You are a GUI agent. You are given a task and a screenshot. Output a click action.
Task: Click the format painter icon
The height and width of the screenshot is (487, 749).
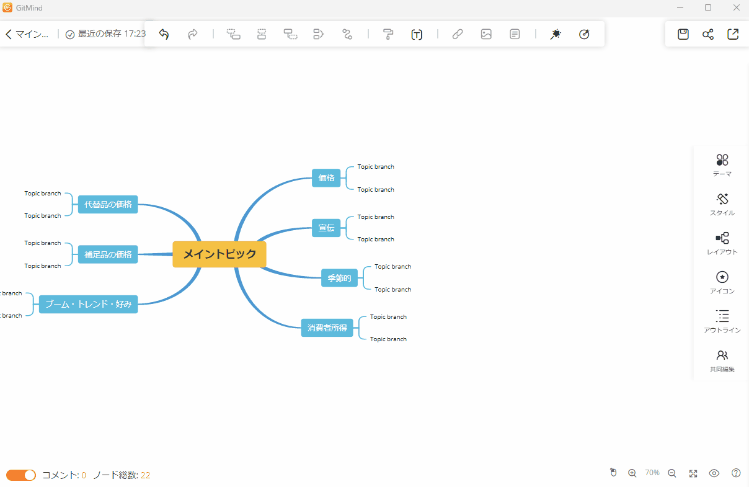388,34
